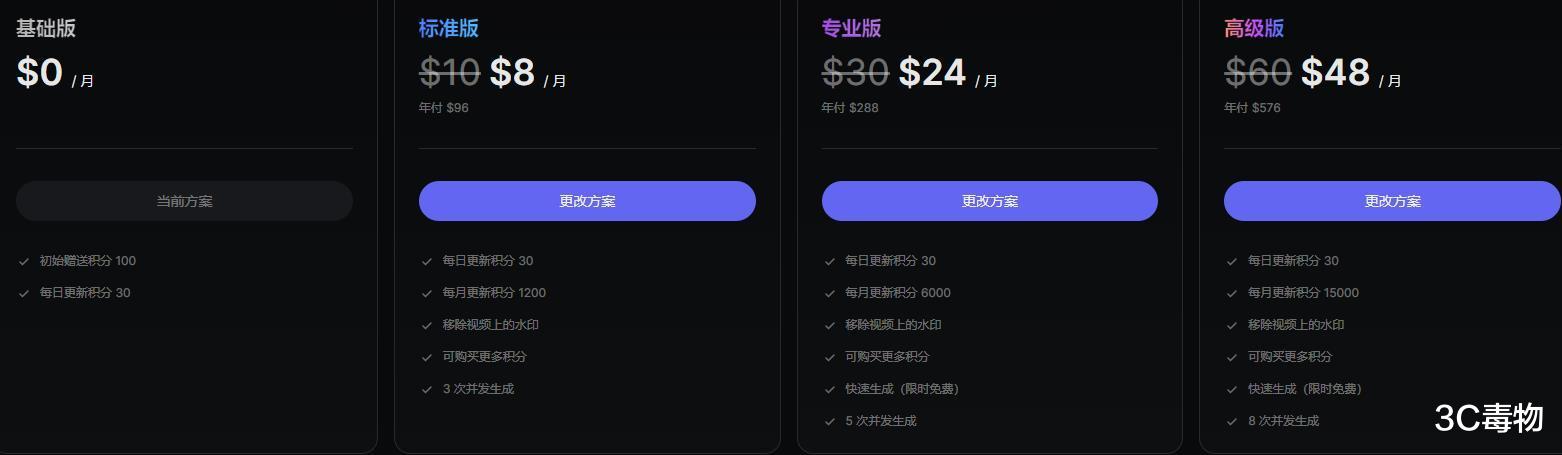Click checkmark next to 每月更新积分 1200
The height and width of the screenshot is (455, 1562).
[x=427, y=294]
